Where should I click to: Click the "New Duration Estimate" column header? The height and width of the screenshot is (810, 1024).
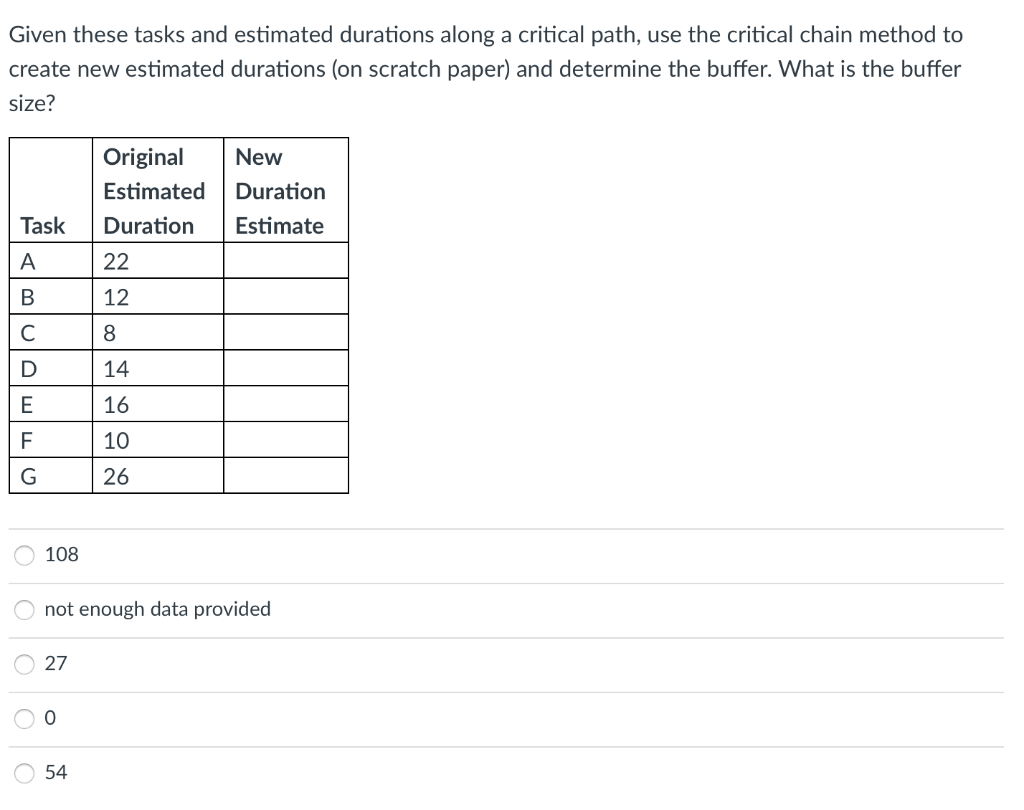[283, 190]
